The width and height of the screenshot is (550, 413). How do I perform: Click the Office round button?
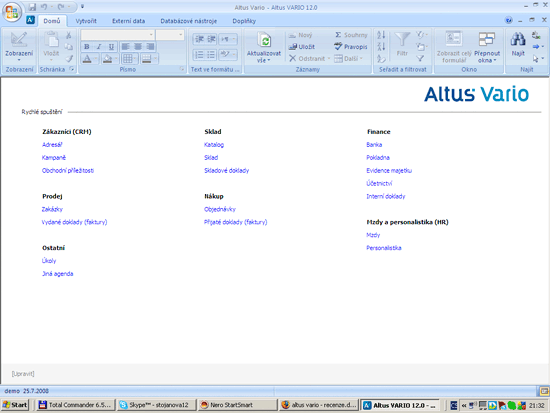point(12,12)
